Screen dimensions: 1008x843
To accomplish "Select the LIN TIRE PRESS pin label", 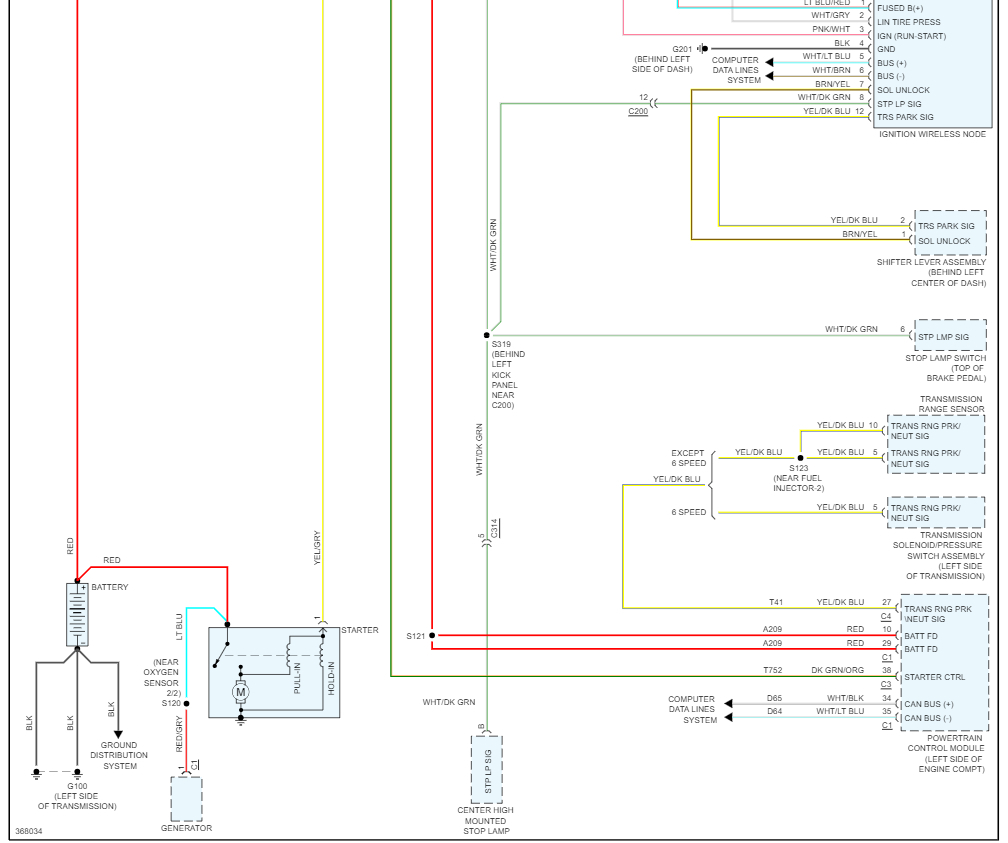I will (908, 22).
